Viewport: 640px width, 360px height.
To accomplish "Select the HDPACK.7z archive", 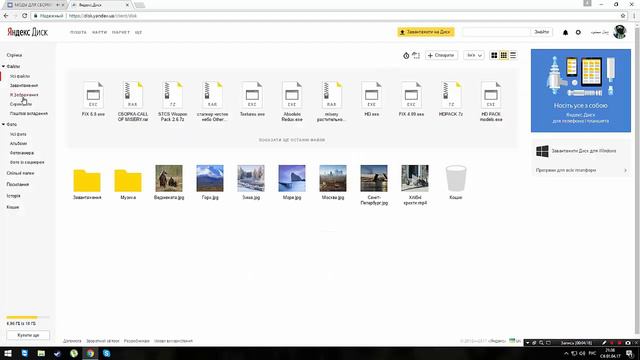I will [x=451, y=95].
